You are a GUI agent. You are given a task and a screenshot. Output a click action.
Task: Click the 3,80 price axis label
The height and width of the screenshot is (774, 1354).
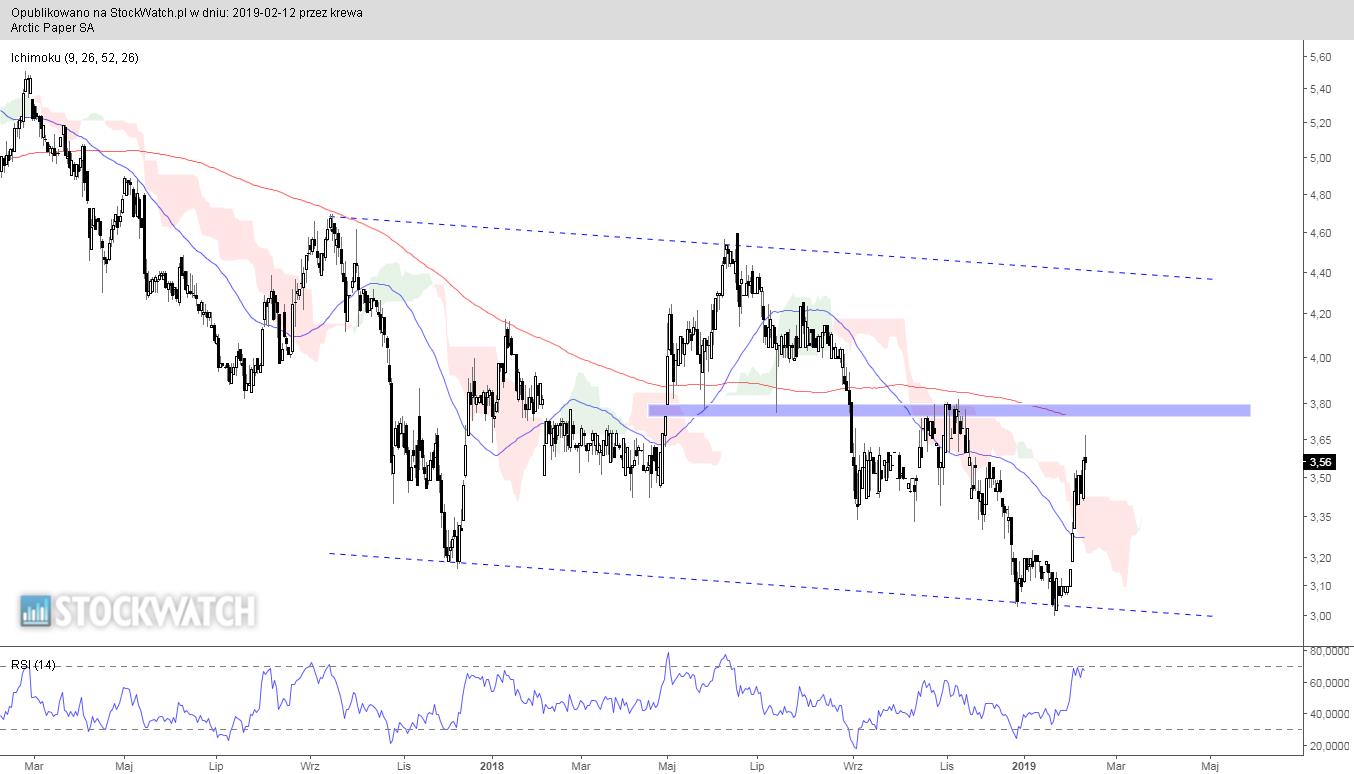pyautogui.click(x=1321, y=404)
